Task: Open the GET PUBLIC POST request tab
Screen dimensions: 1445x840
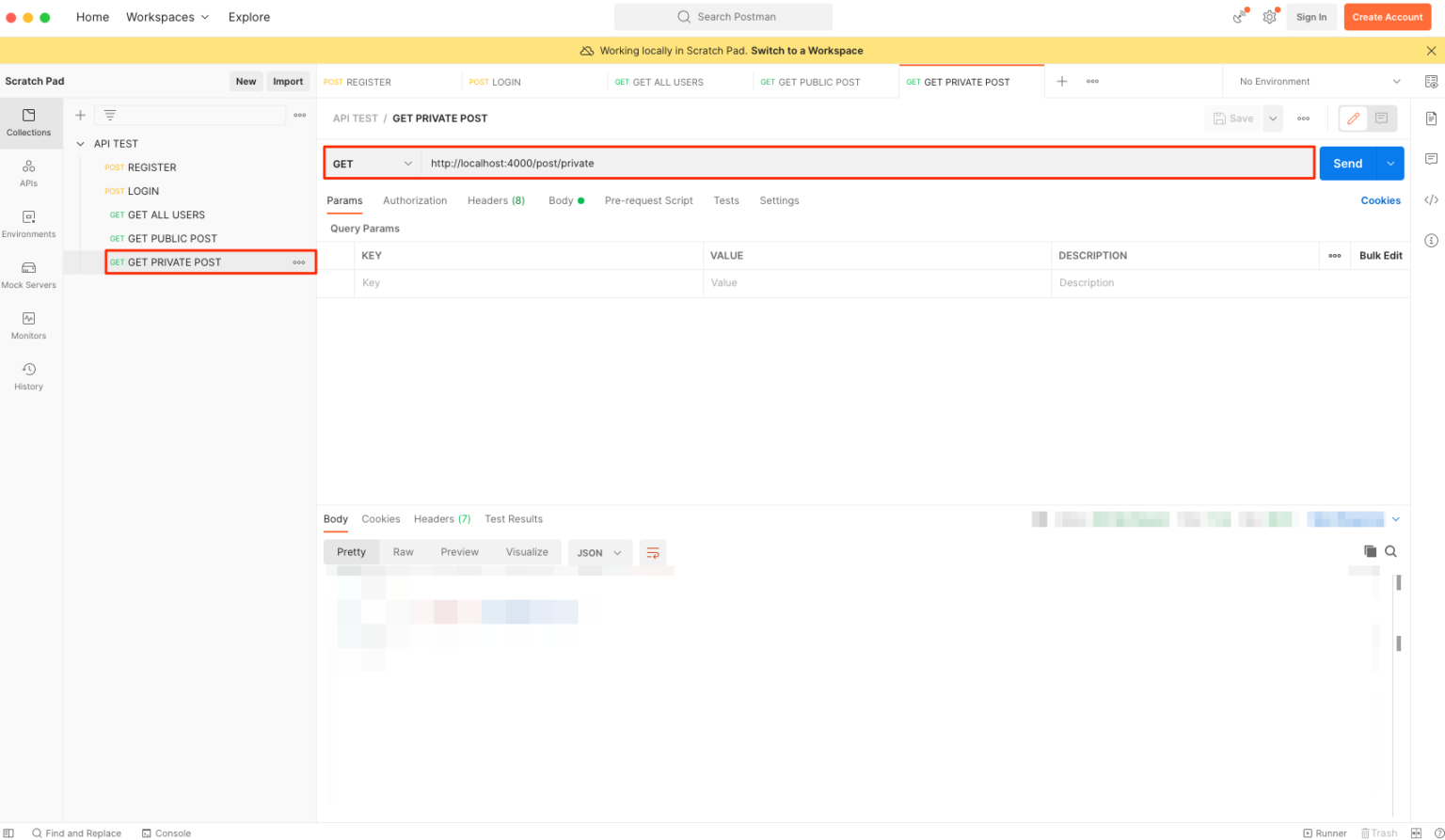Action: (811, 82)
